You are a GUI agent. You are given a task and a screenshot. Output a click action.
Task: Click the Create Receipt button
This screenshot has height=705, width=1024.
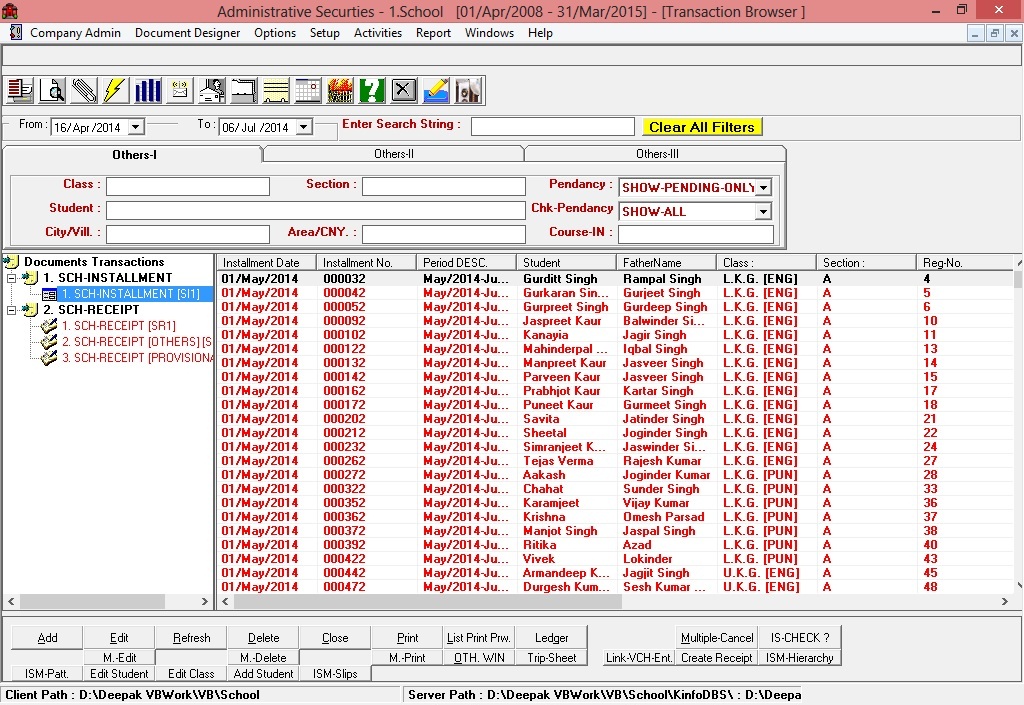click(716, 657)
